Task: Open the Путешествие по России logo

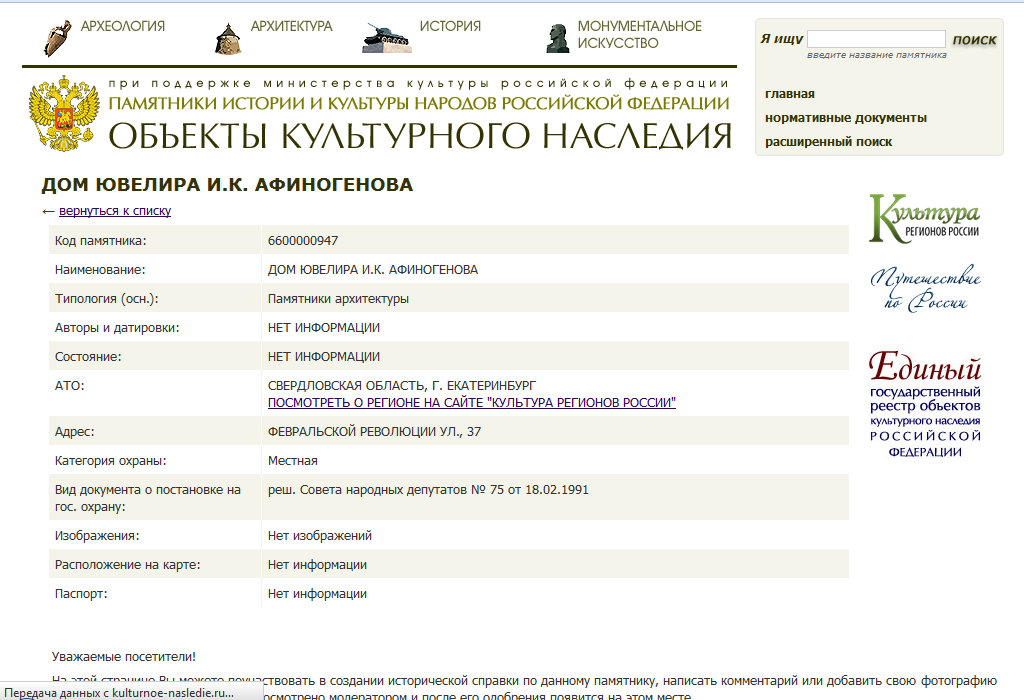Action: (925, 290)
